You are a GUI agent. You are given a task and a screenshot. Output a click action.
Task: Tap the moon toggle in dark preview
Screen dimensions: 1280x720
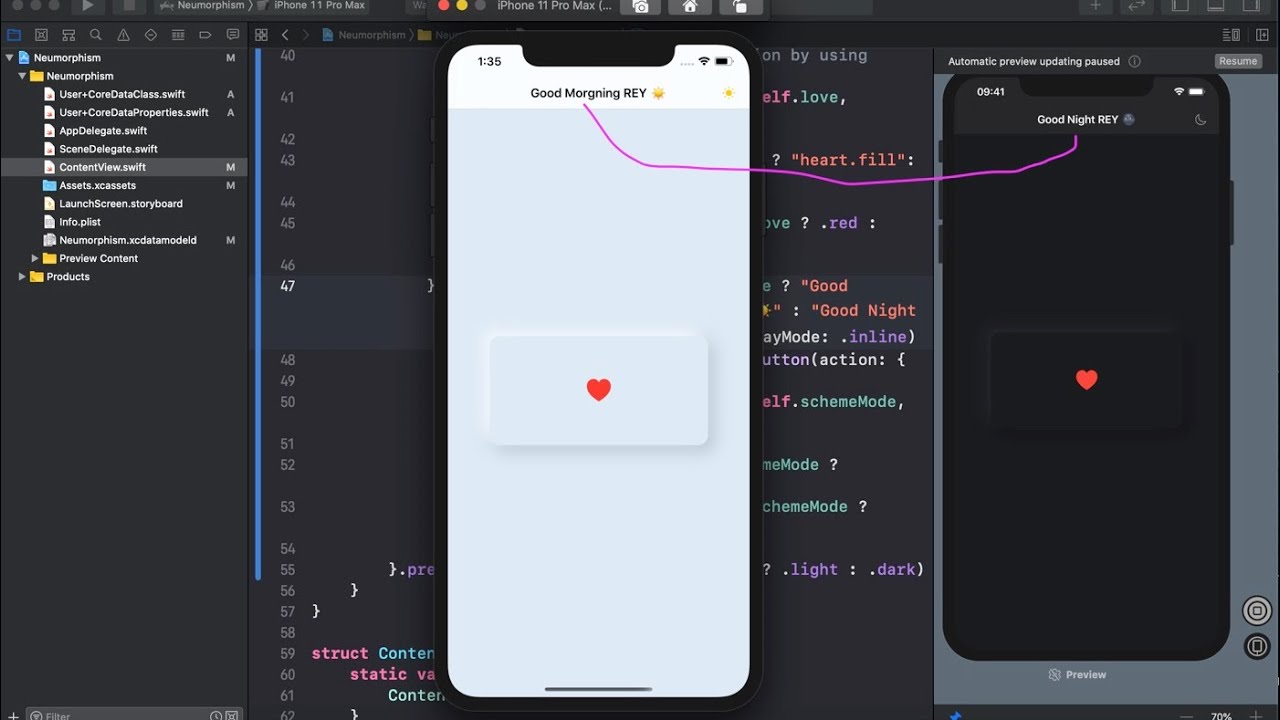[1201, 120]
